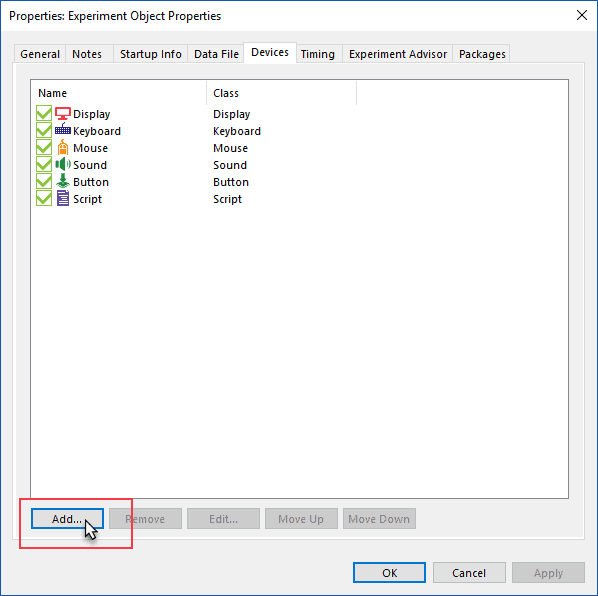Click the Class column header

pyautogui.click(x=281, y=93)
